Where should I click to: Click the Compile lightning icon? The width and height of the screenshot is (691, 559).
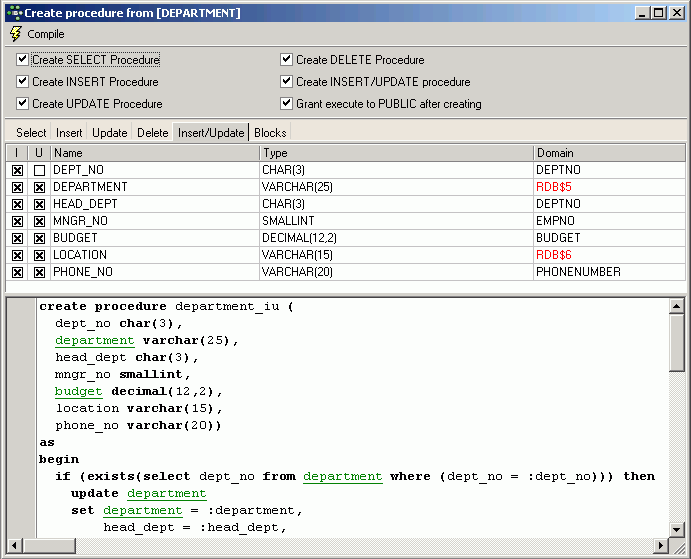point(15,34)
